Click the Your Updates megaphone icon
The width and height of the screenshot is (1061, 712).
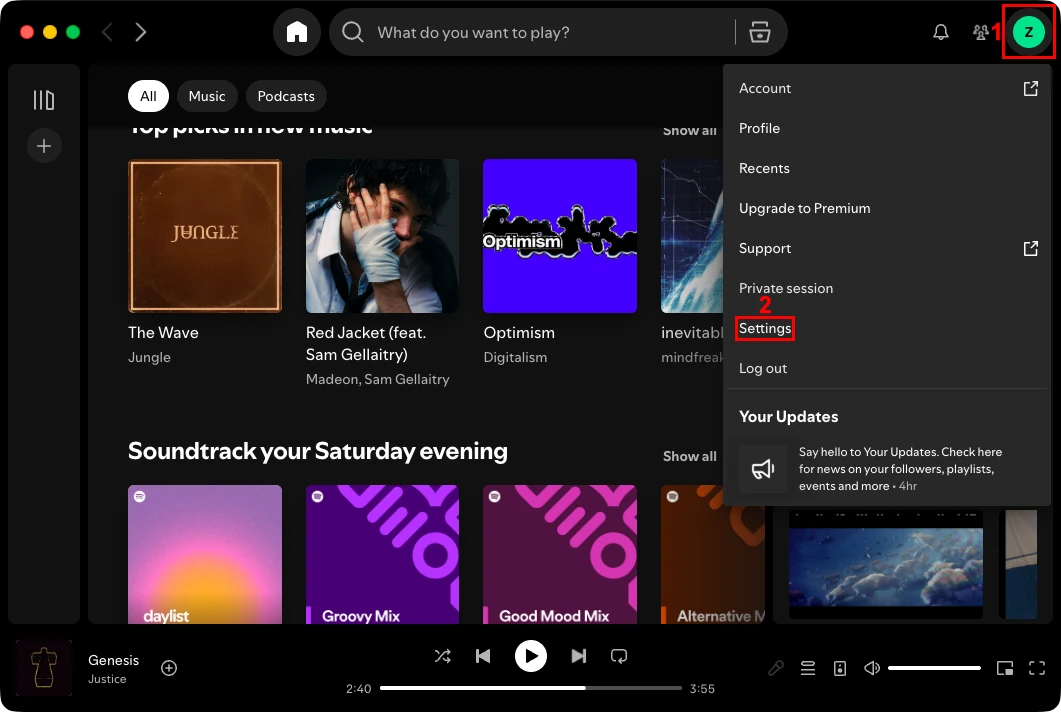click(763, 469)
